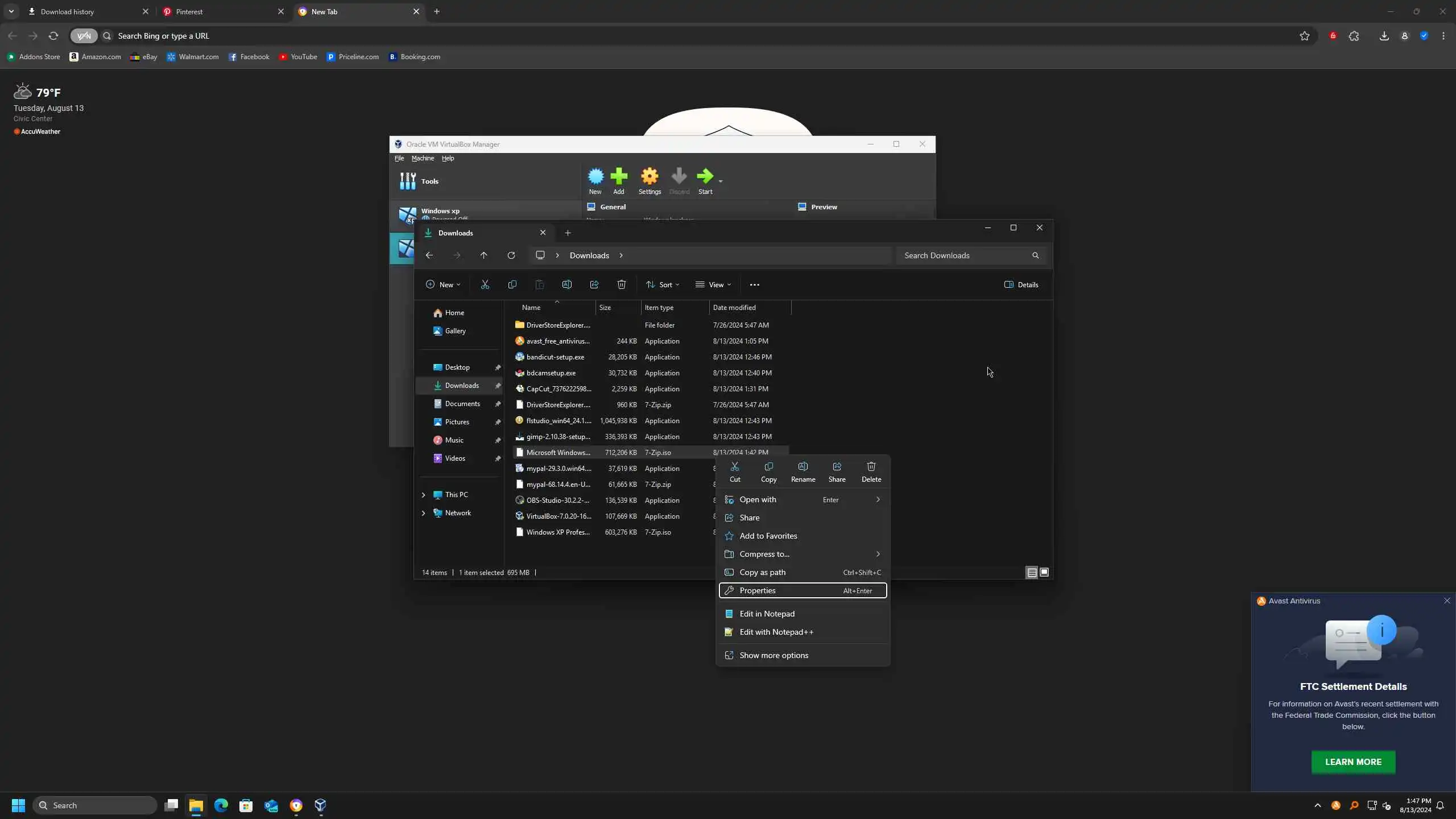Open VirtualBox Machine menu

(422, 158)
